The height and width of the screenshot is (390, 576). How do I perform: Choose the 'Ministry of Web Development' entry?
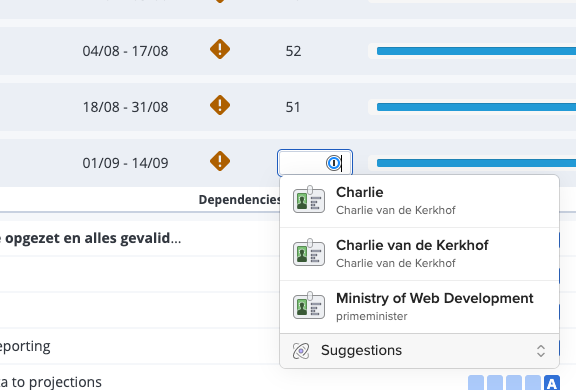[420, 307]
